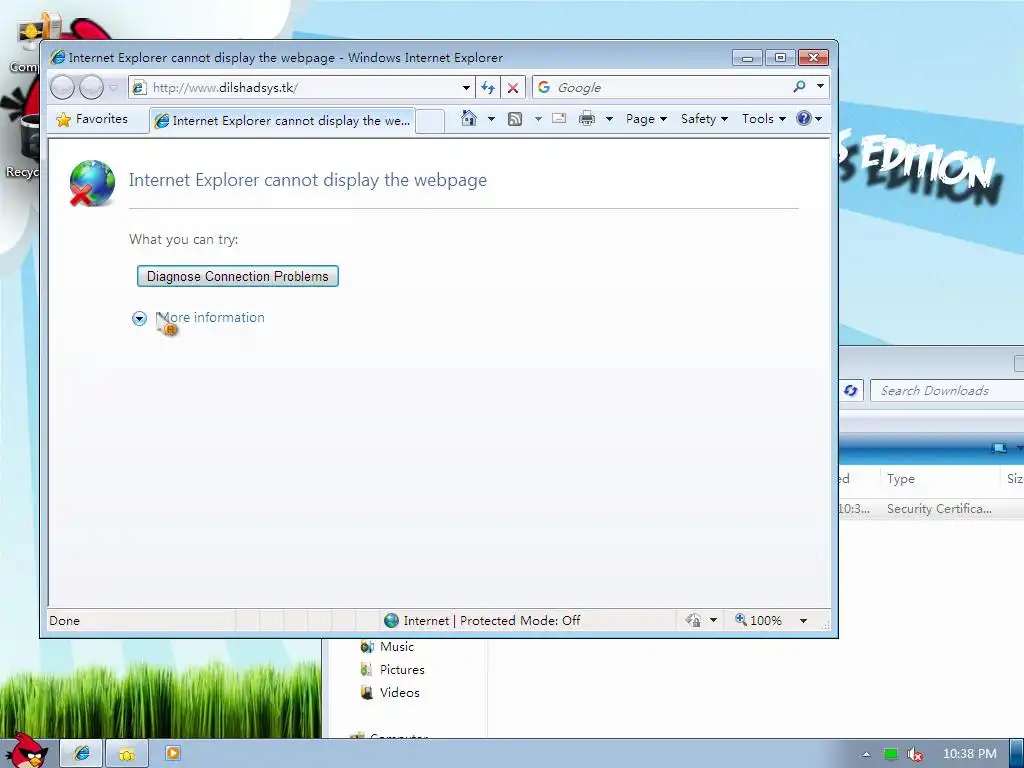Click the Print icon
1024x768 pixels.
[x=587, y=118]
